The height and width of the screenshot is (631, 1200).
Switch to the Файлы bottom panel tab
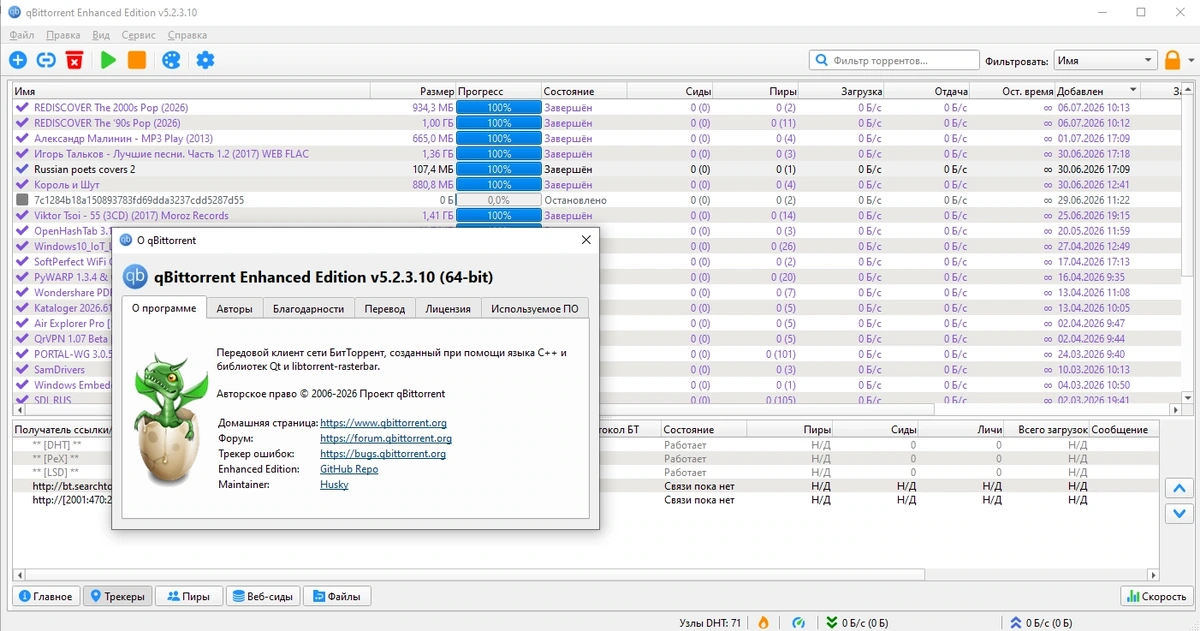coord(338,596)
